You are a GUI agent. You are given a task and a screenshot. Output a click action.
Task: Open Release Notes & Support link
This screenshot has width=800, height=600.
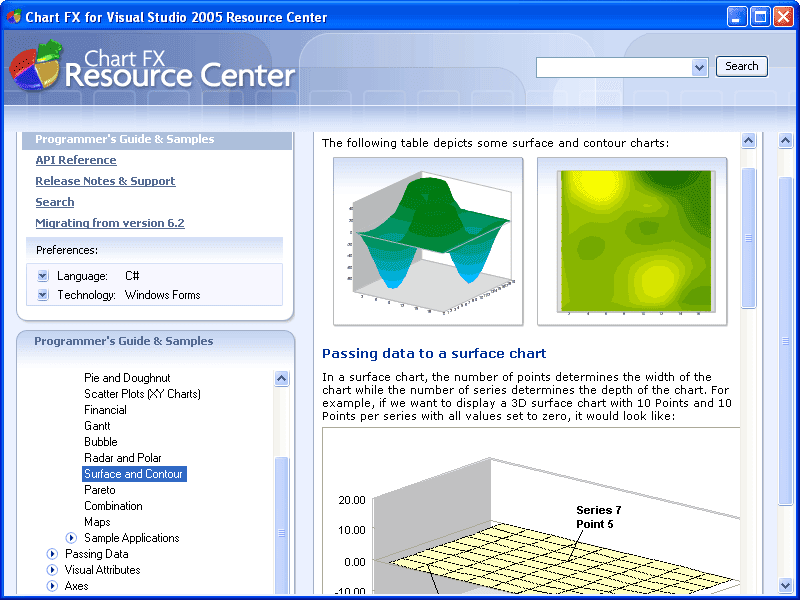[x=105, y=181]
